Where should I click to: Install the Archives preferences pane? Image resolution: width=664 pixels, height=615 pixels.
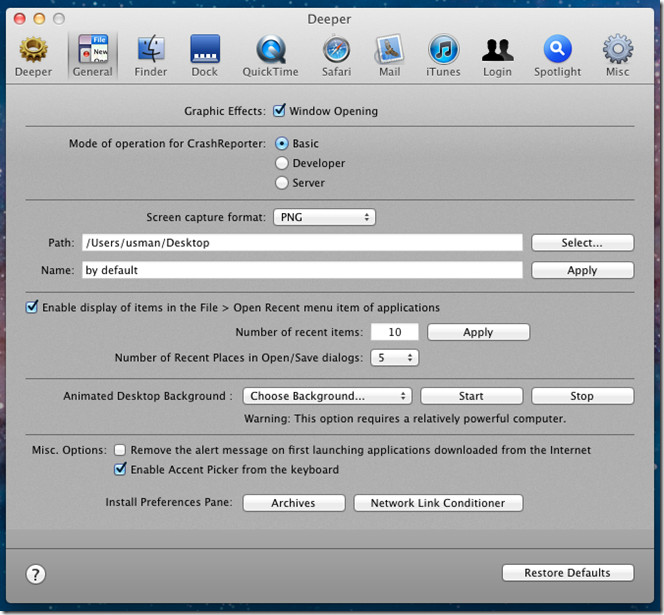click(294, 503)
